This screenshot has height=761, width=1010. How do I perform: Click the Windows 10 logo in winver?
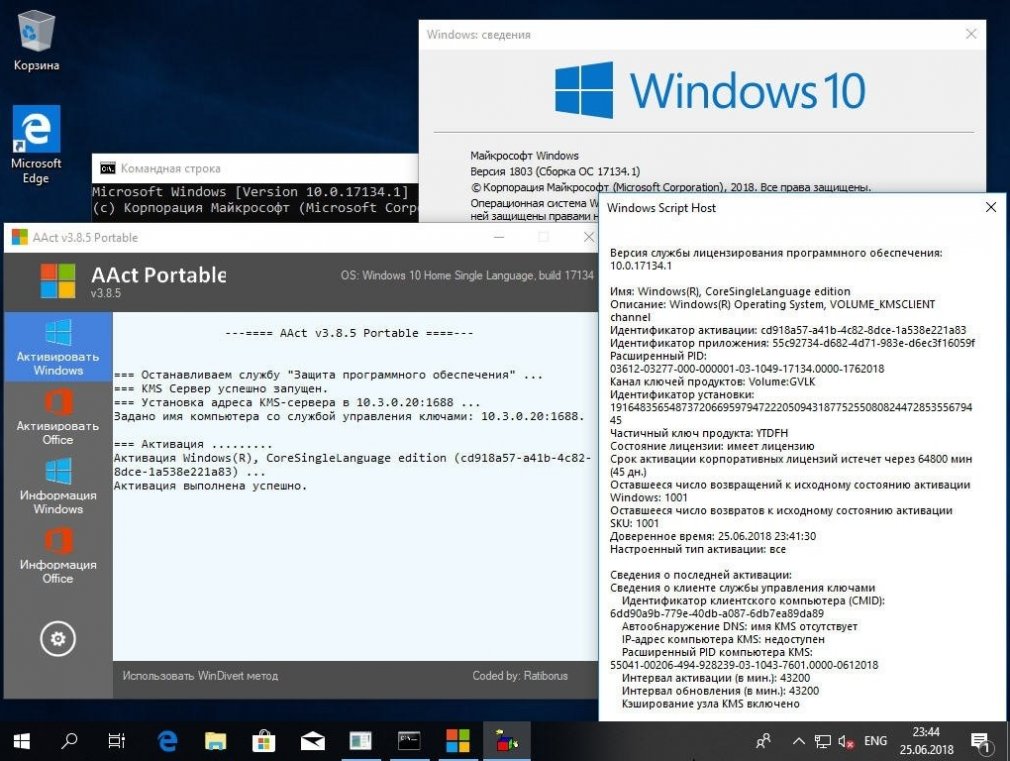[710, 90]
